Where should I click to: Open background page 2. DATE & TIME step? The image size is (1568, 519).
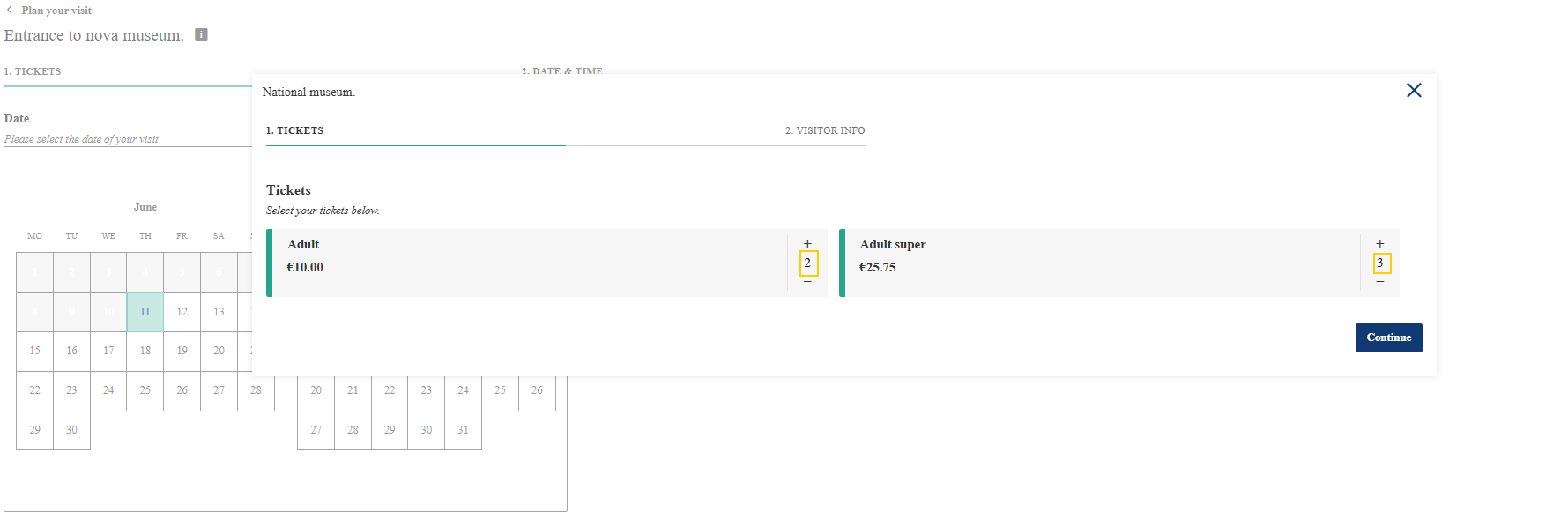[x=562, y=70]
